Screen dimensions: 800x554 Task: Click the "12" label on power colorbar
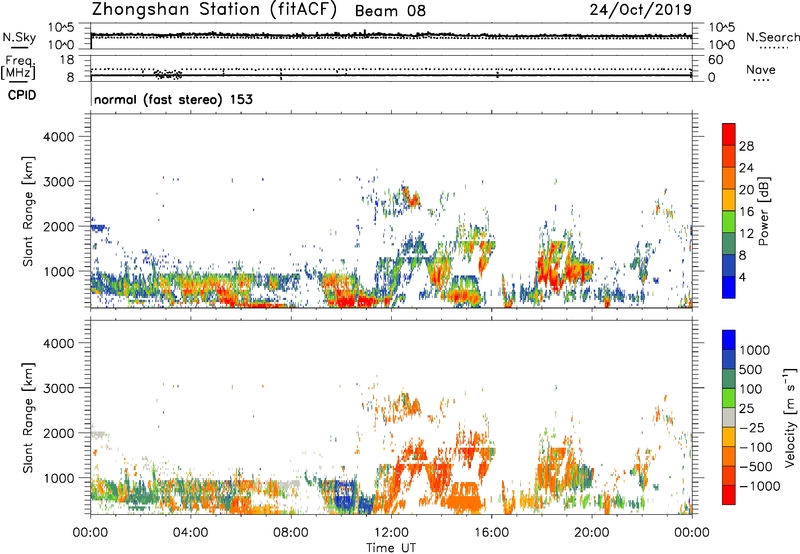(746, 234)
